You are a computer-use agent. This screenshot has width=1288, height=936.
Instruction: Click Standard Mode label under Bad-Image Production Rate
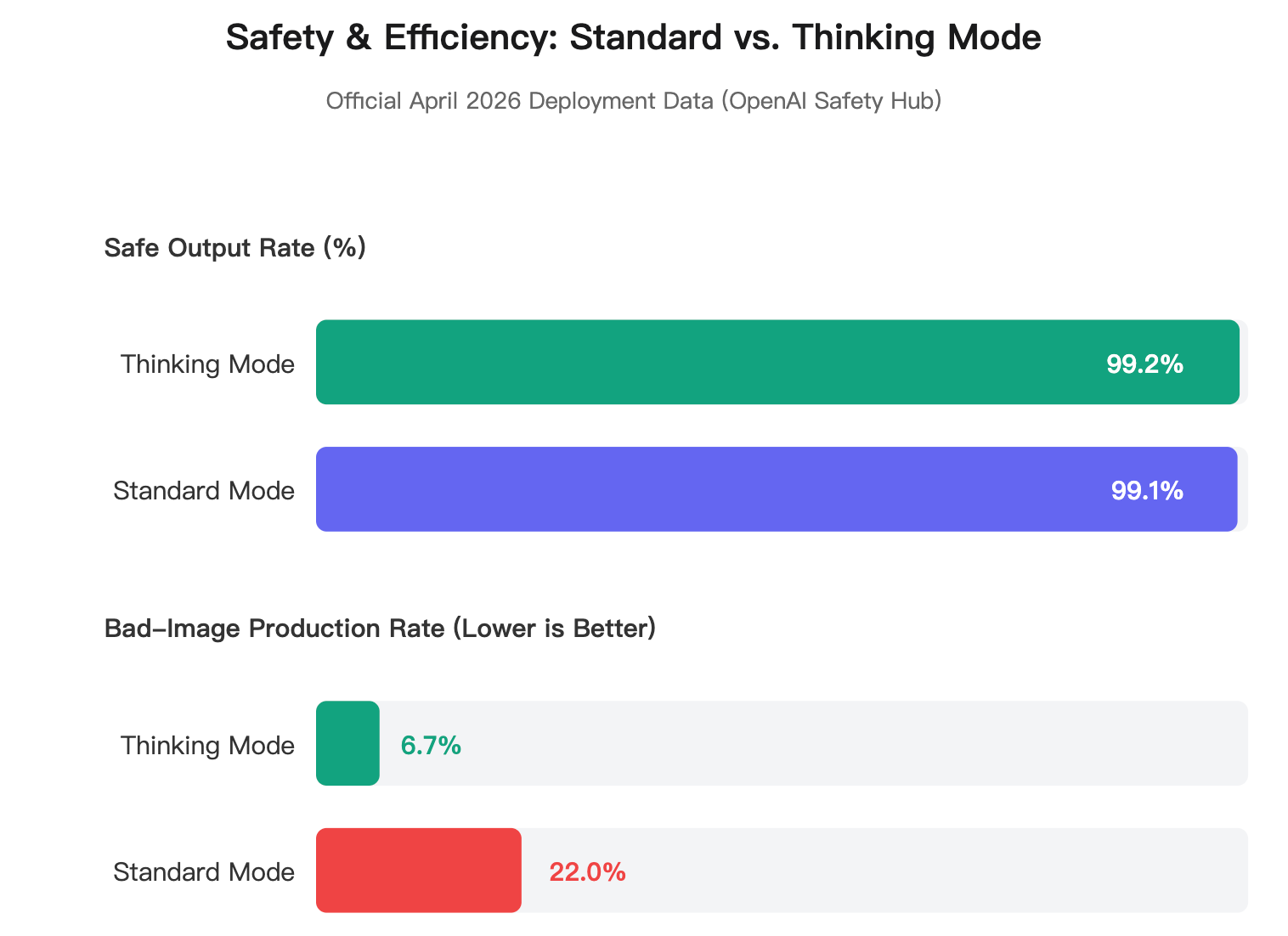pyautogui.click(x=204, y=871)
